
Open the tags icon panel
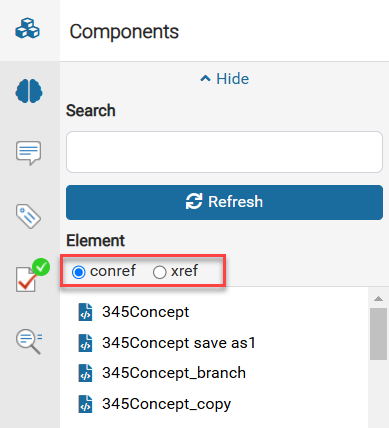pyautogui.click(x=29, y=216)
